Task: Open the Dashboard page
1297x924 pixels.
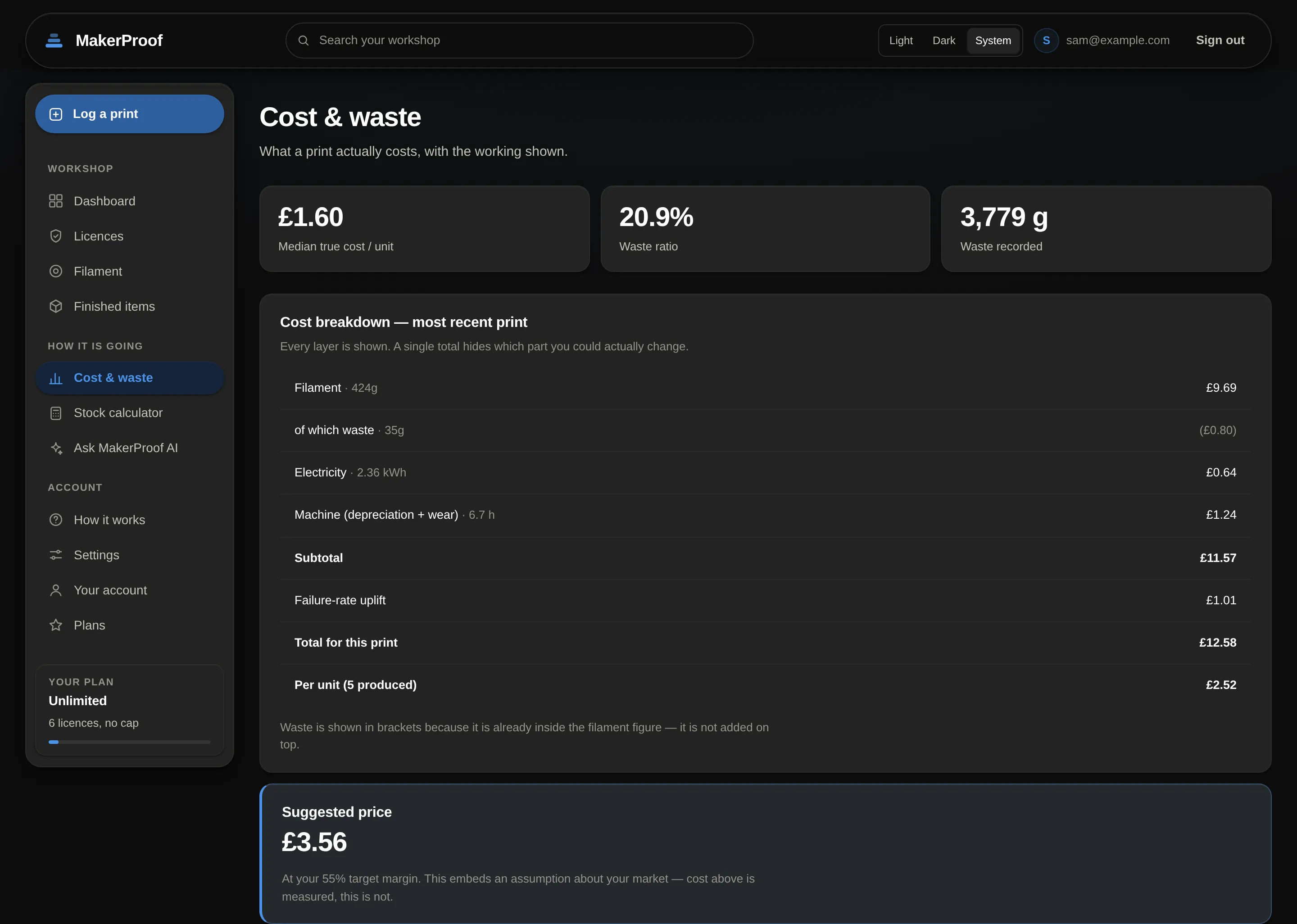Action: (x=130, y=201)
